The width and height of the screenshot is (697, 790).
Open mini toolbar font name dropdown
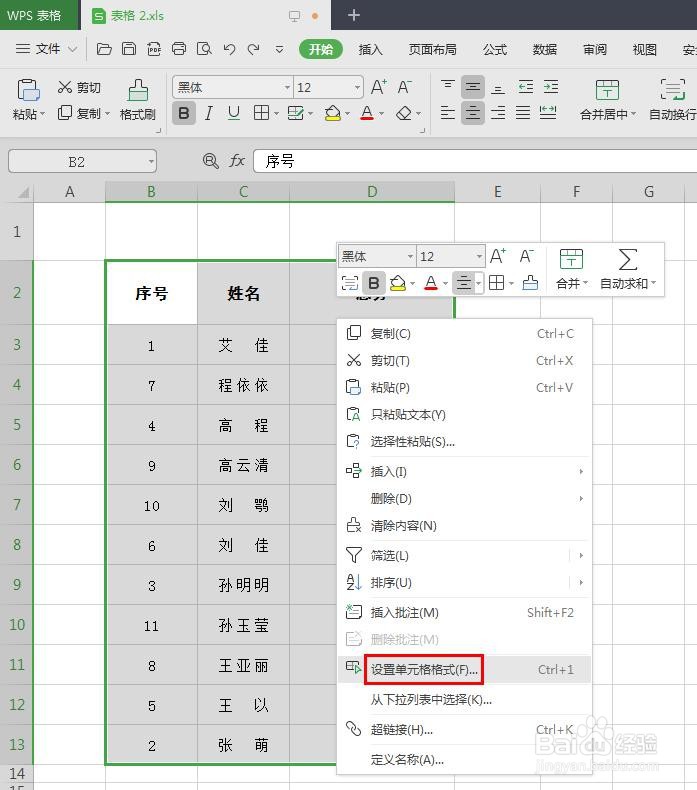(x=410, y=256)
